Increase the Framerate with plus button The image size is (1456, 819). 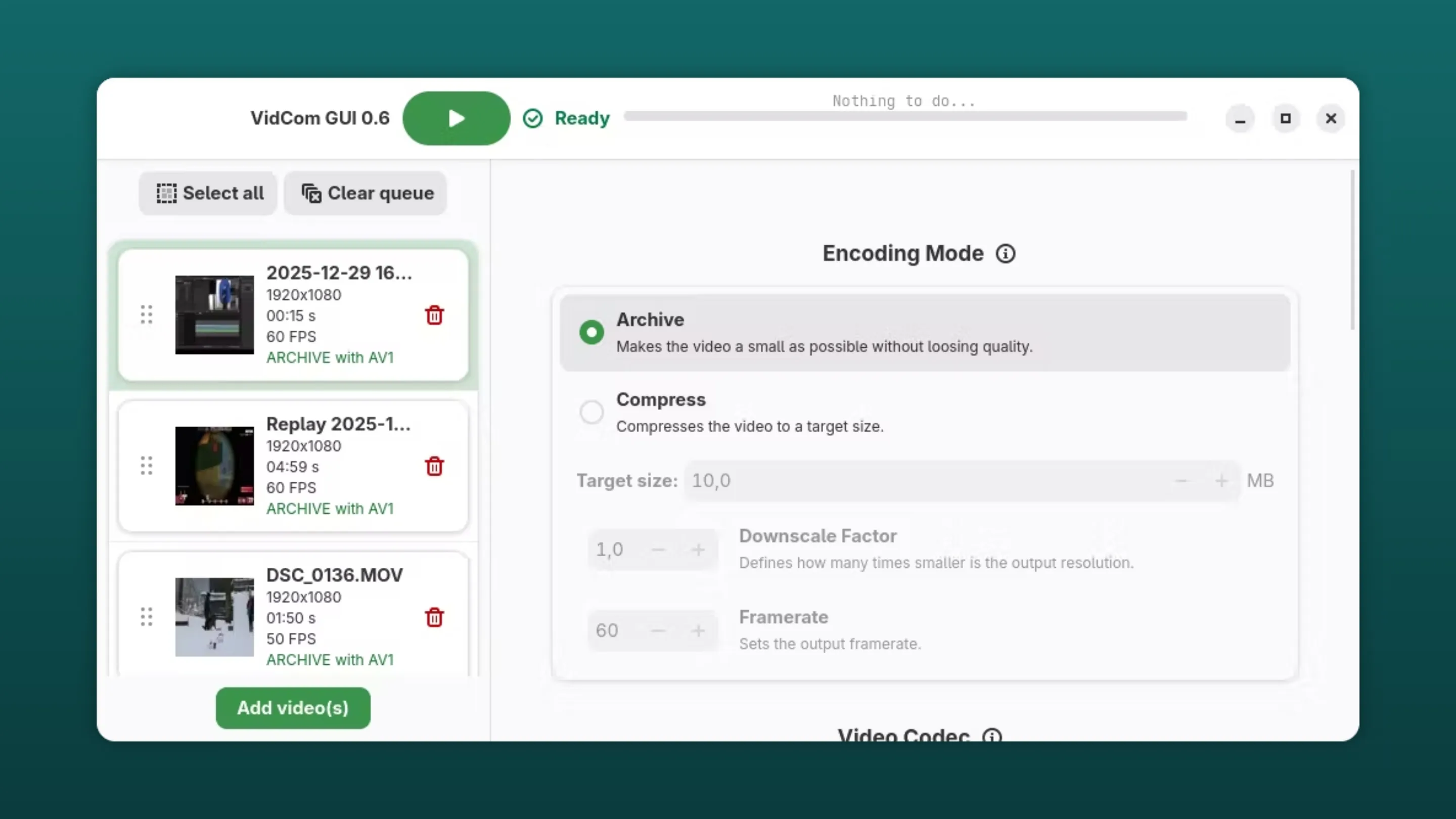698,630
